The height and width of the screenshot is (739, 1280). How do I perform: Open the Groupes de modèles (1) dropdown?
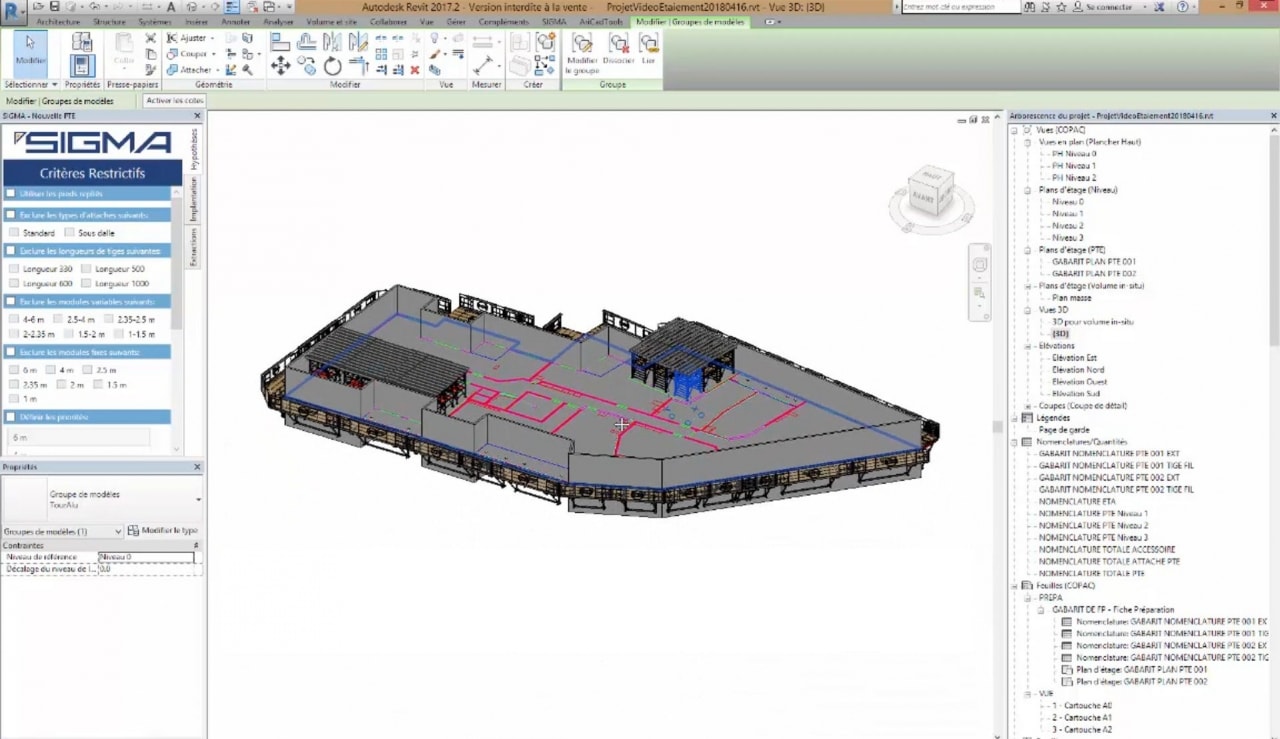tap(118, 532)
